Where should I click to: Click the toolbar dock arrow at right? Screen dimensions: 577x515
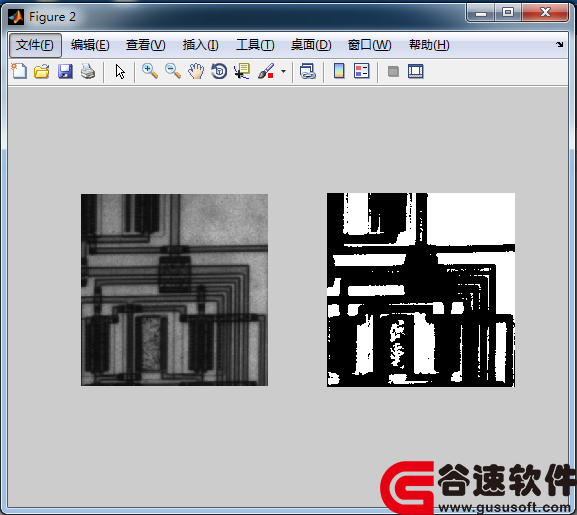click(560, 45)
